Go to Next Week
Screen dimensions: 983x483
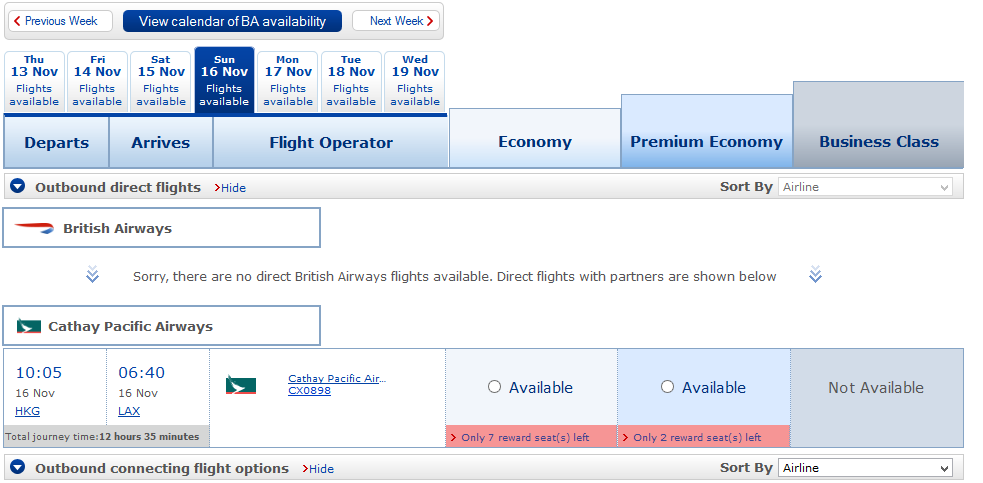tap(396, 21)
